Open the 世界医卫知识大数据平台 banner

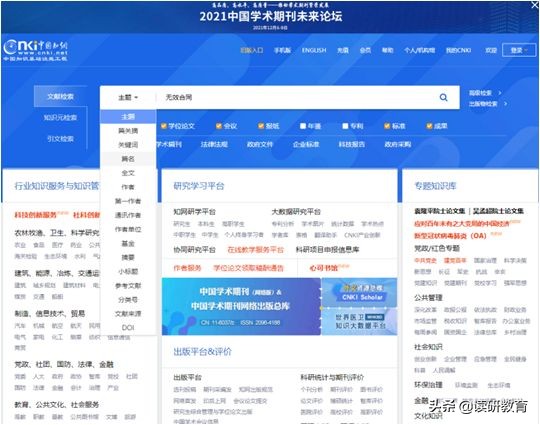(360, 321)
